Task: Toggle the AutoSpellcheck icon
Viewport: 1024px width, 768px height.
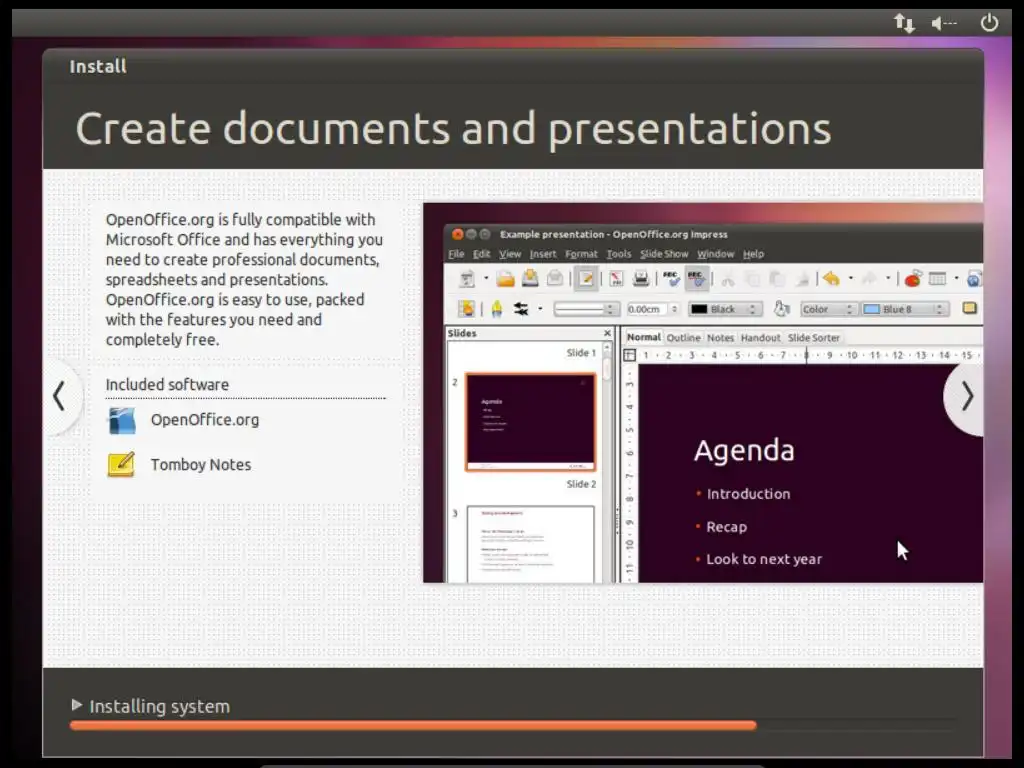Action: pyautogui.click(x=697, y=280)
